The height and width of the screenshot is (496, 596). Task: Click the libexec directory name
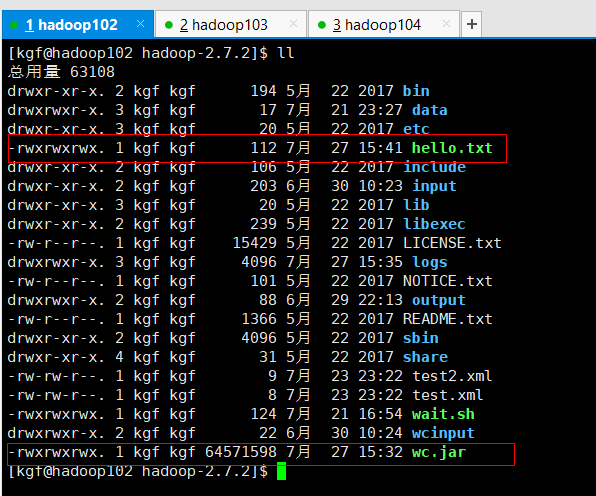434,224
